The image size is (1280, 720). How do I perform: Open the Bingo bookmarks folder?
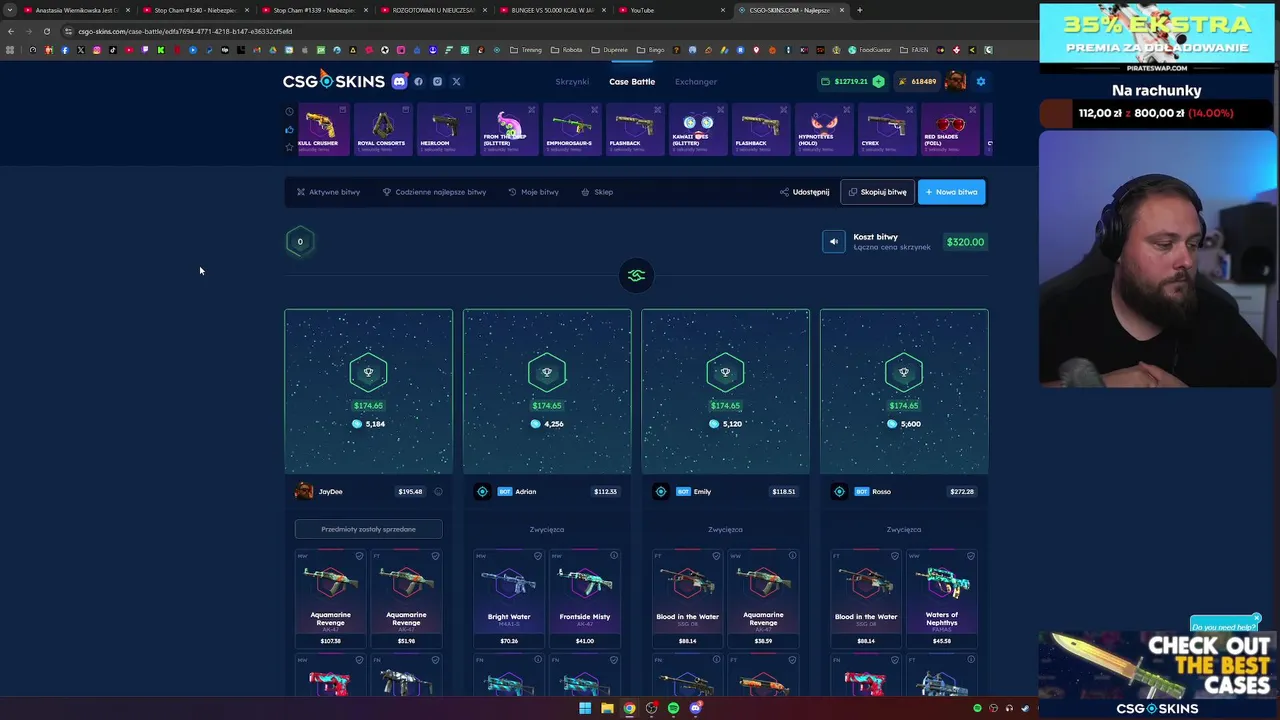click(651, 50)
